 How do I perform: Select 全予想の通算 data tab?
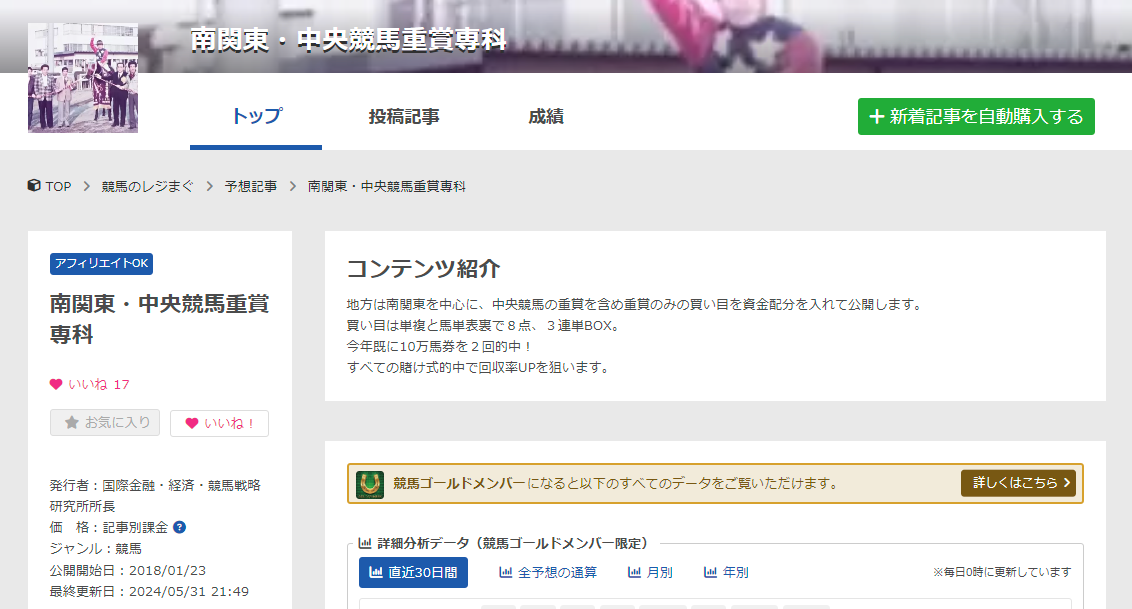(548, 572)
